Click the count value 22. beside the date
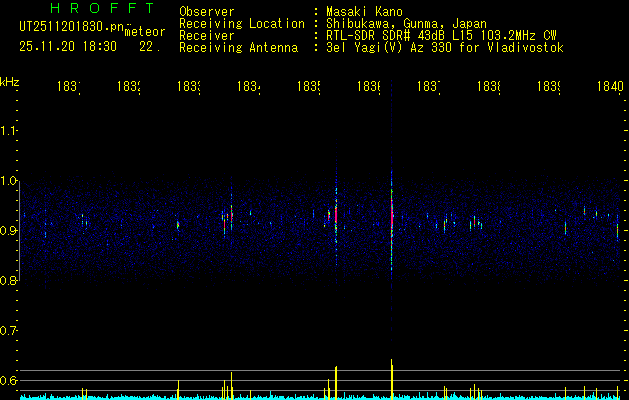Screen dimensions: 629x400 (x=150, y=47)
